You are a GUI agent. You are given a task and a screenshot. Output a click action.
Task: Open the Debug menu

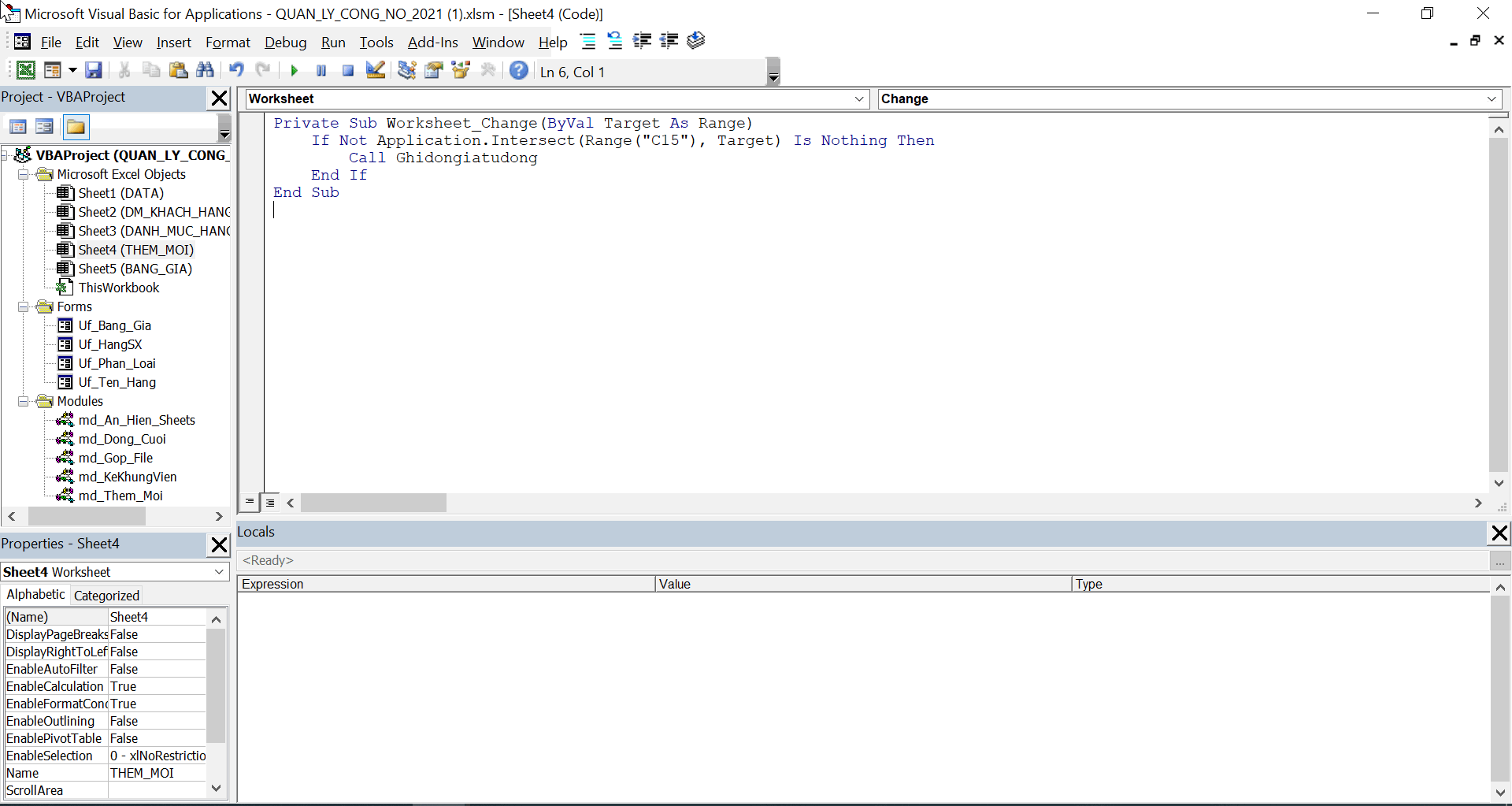(x=285, y=43)
